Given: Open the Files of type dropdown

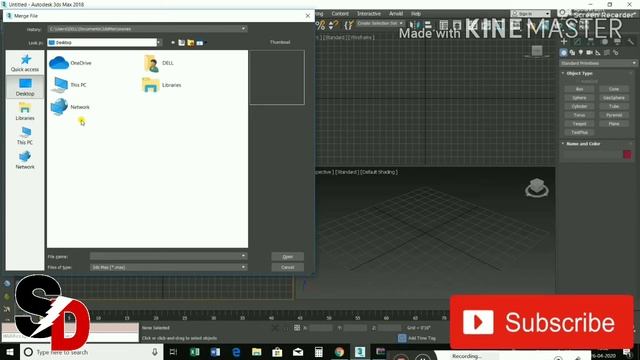Looking at the screenshot, I should point(243,267).
